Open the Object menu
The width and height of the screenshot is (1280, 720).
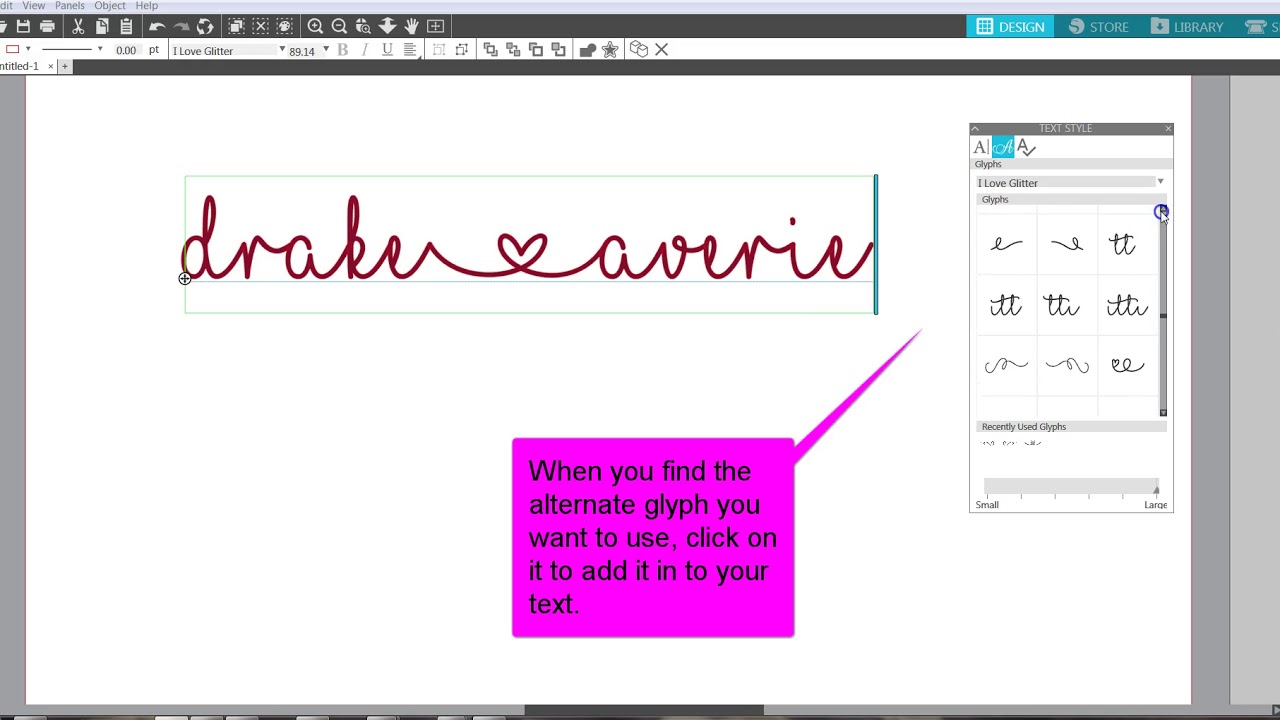coord(110,6)
